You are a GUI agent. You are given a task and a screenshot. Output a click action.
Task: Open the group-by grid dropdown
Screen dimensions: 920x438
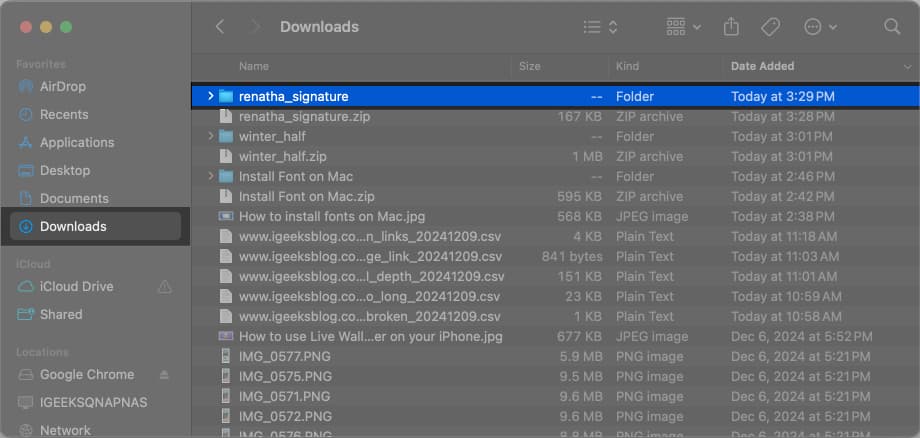684,27
